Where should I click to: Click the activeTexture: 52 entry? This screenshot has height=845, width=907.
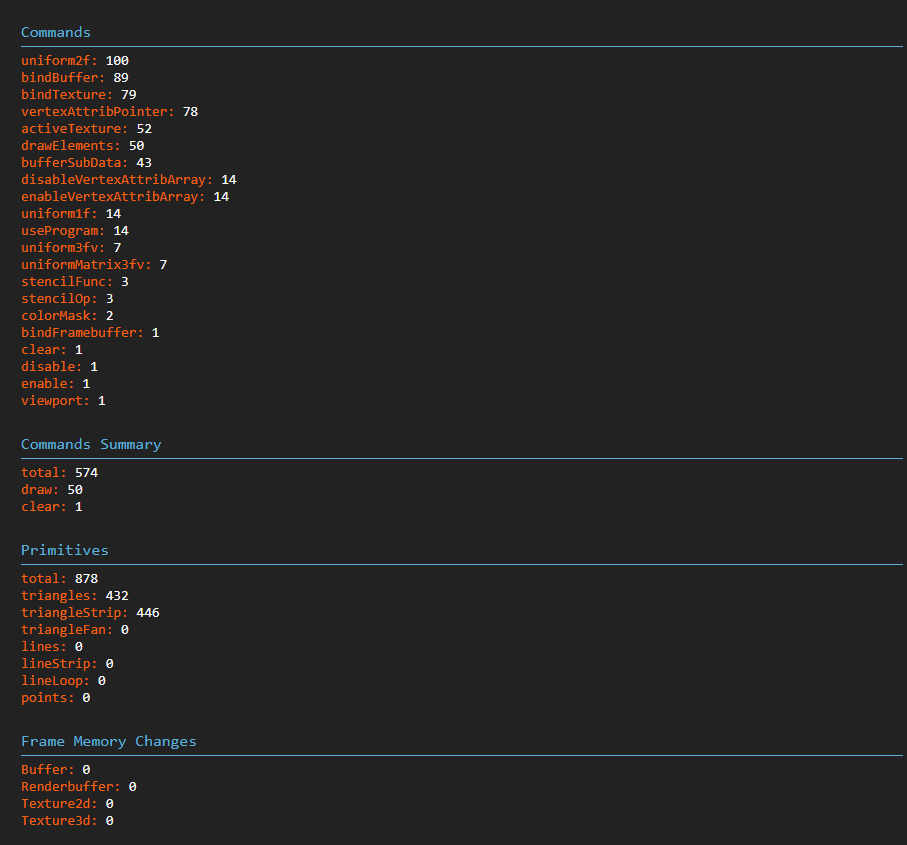86,128
